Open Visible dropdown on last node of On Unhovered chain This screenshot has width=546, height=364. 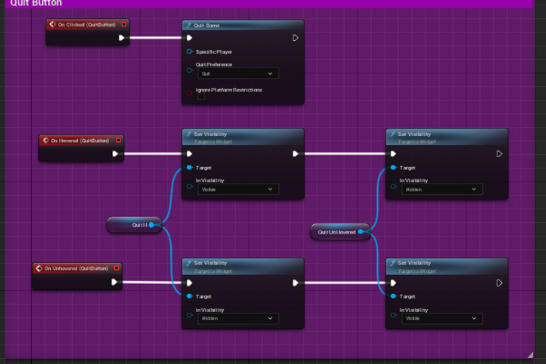(442, 318)
